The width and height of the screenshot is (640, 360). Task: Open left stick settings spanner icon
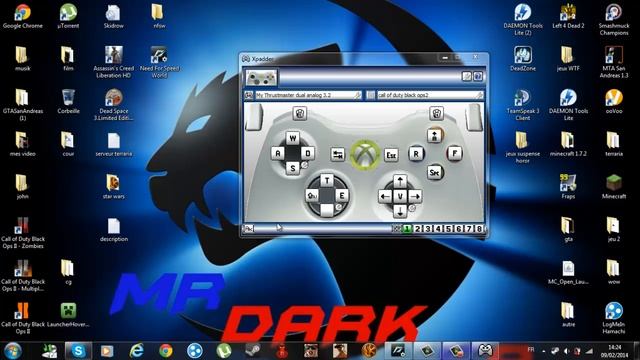[304, 165]
